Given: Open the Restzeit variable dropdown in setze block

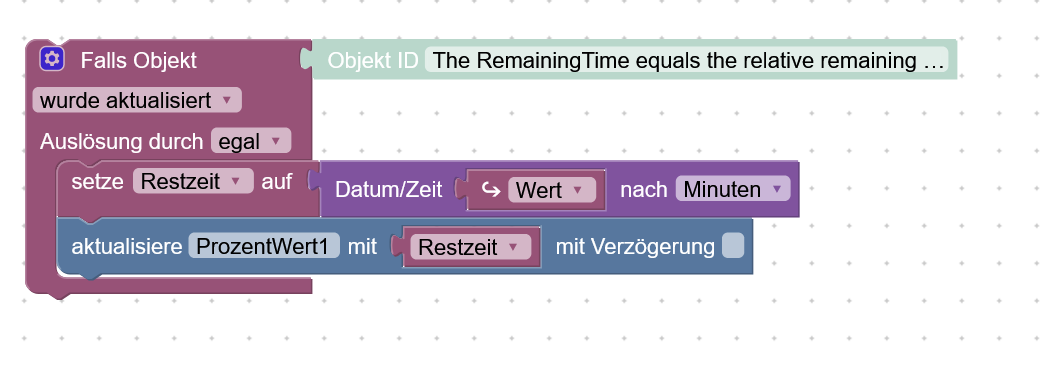Looking at the screenshot, I should click(x=193, y=181).
